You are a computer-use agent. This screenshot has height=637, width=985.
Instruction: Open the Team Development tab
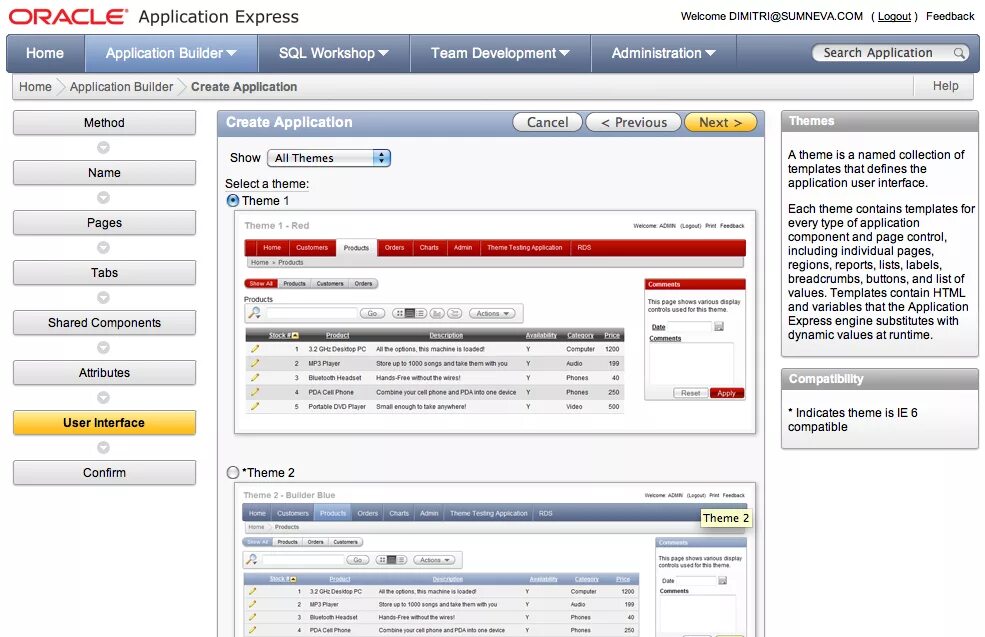500,53
